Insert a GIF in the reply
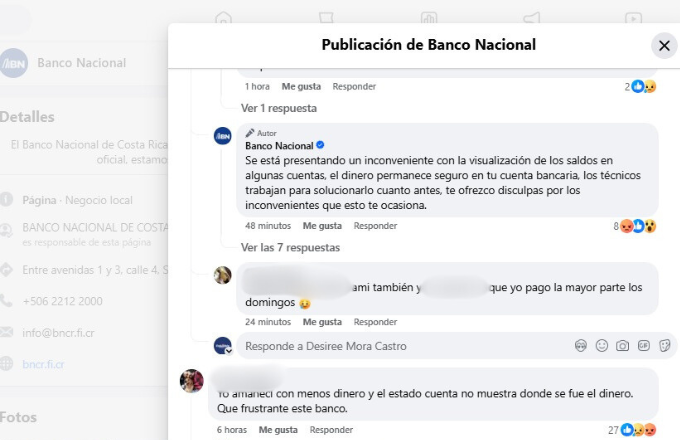The height and width of the screenshot is (440, 680). (644, 346)
